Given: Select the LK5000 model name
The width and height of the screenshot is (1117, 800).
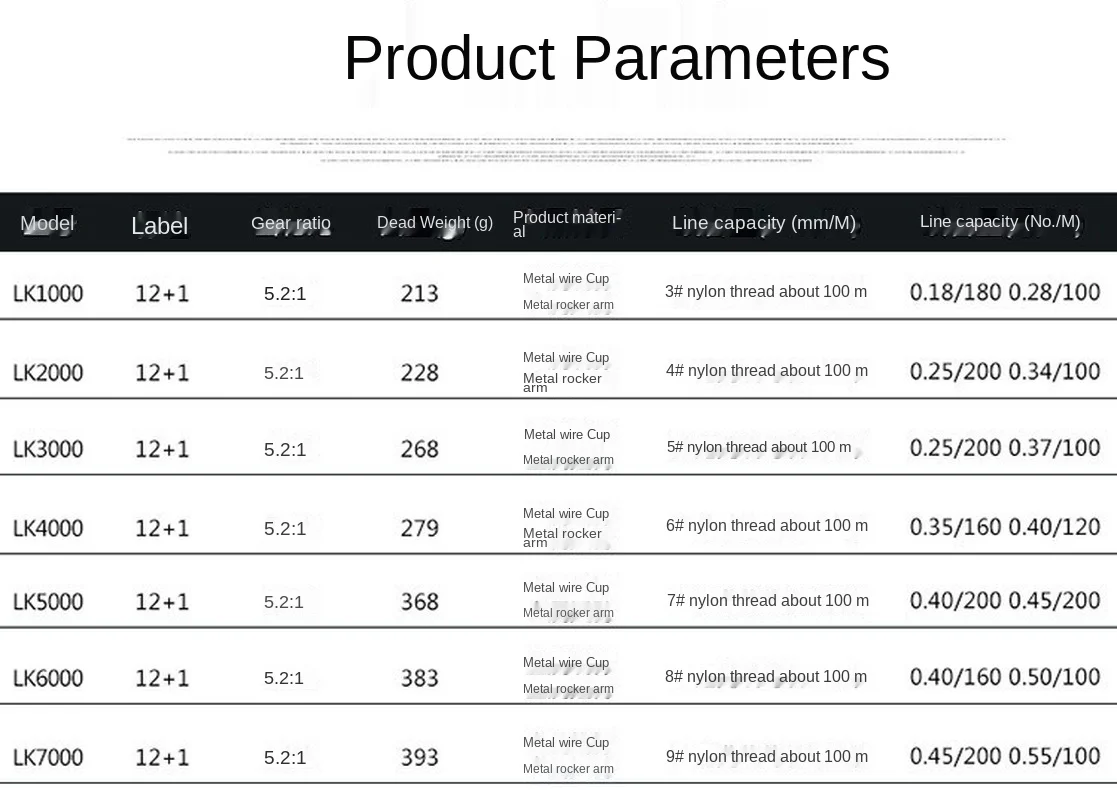Looking at the screenshot, I should coord(48,601).
